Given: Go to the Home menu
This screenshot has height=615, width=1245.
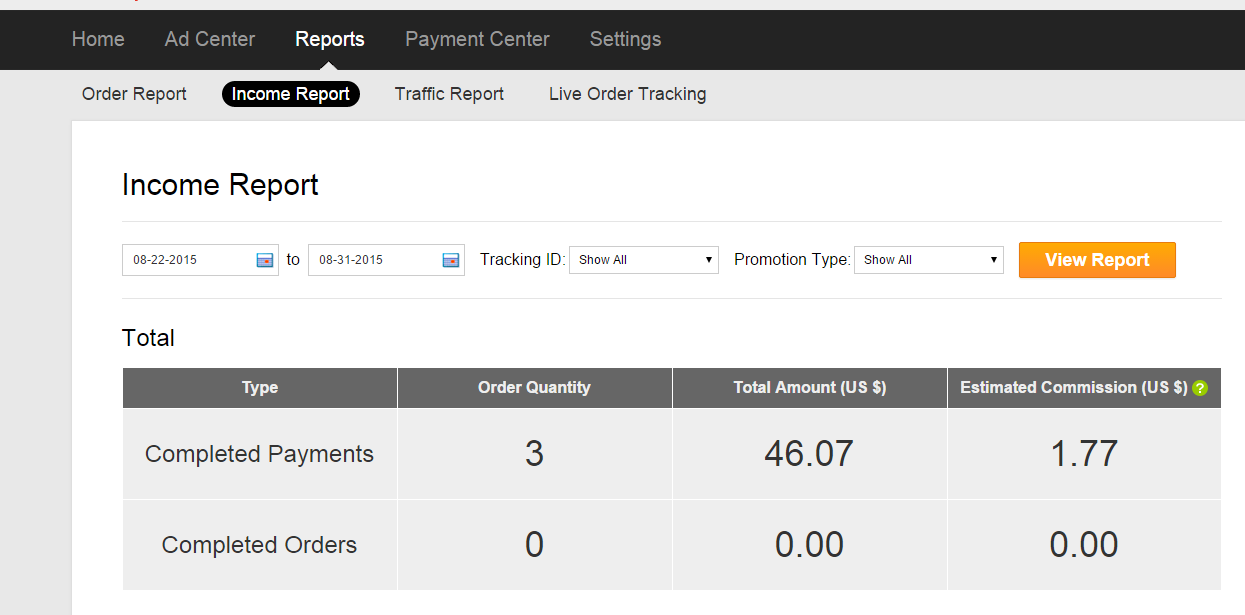Looking at the screenshot, I should point(98,39).
